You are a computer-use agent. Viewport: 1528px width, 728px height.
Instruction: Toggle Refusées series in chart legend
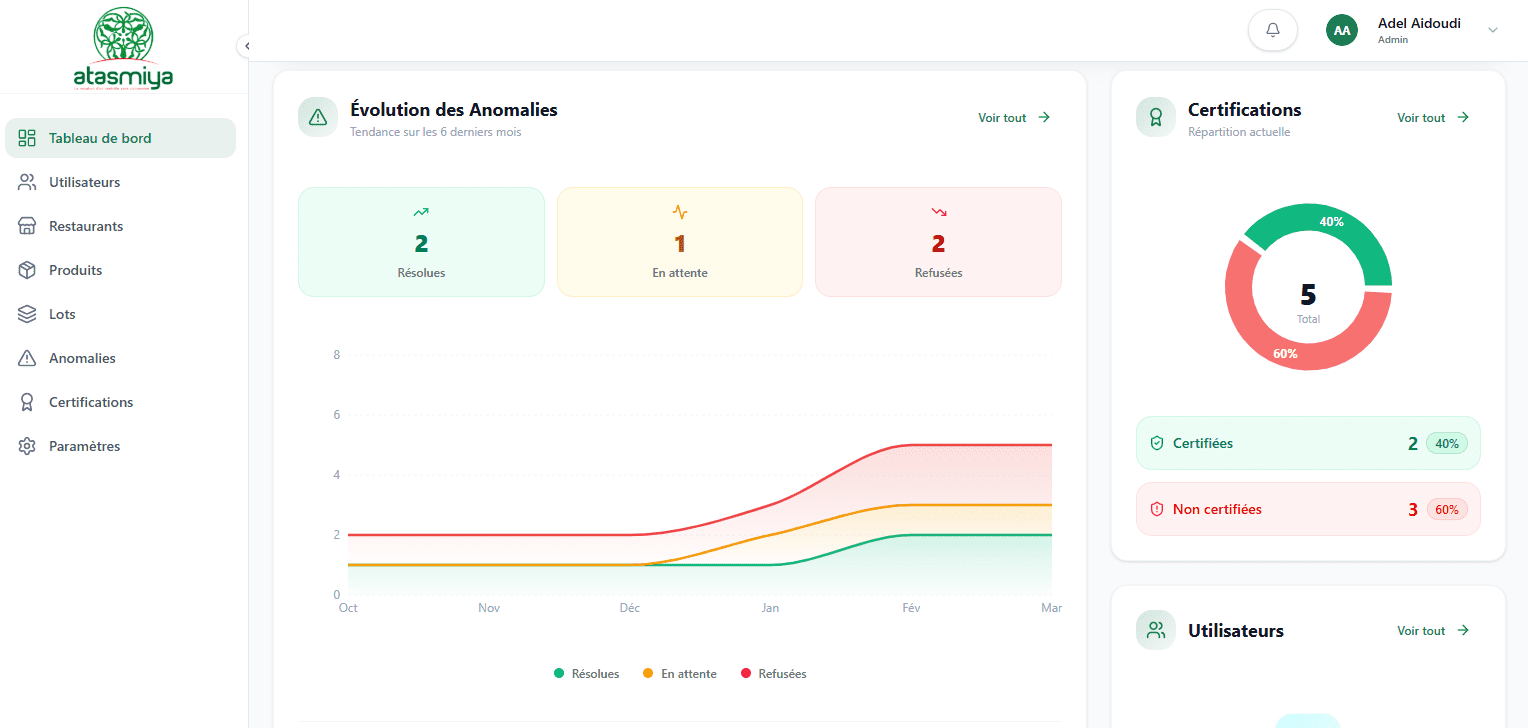[773, 674]
